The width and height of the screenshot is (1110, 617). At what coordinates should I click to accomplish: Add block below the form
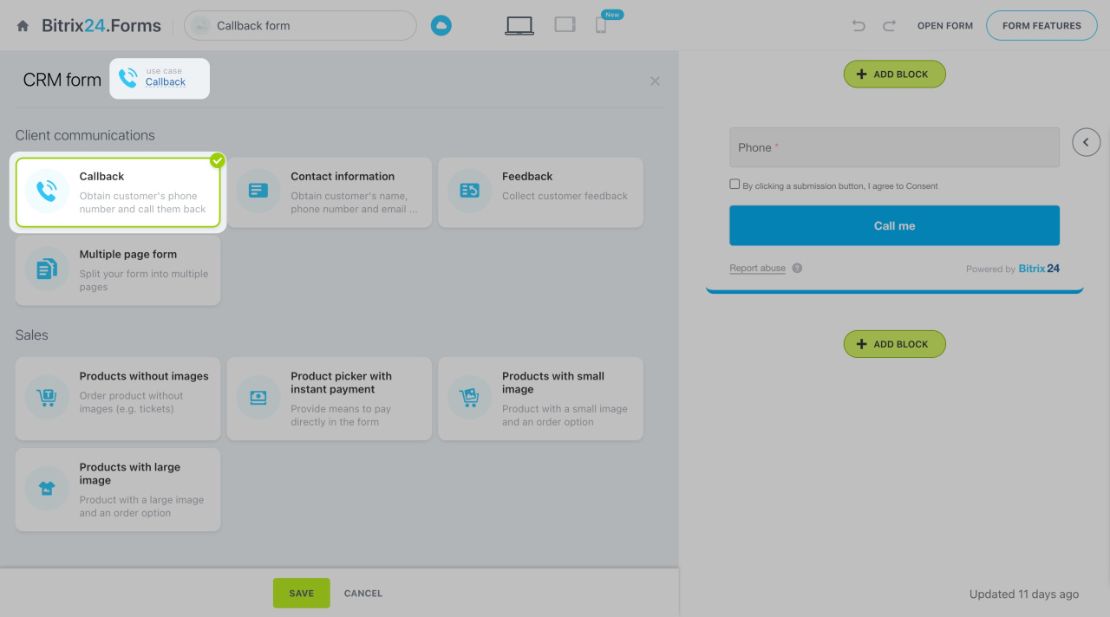tap(894, 344)
